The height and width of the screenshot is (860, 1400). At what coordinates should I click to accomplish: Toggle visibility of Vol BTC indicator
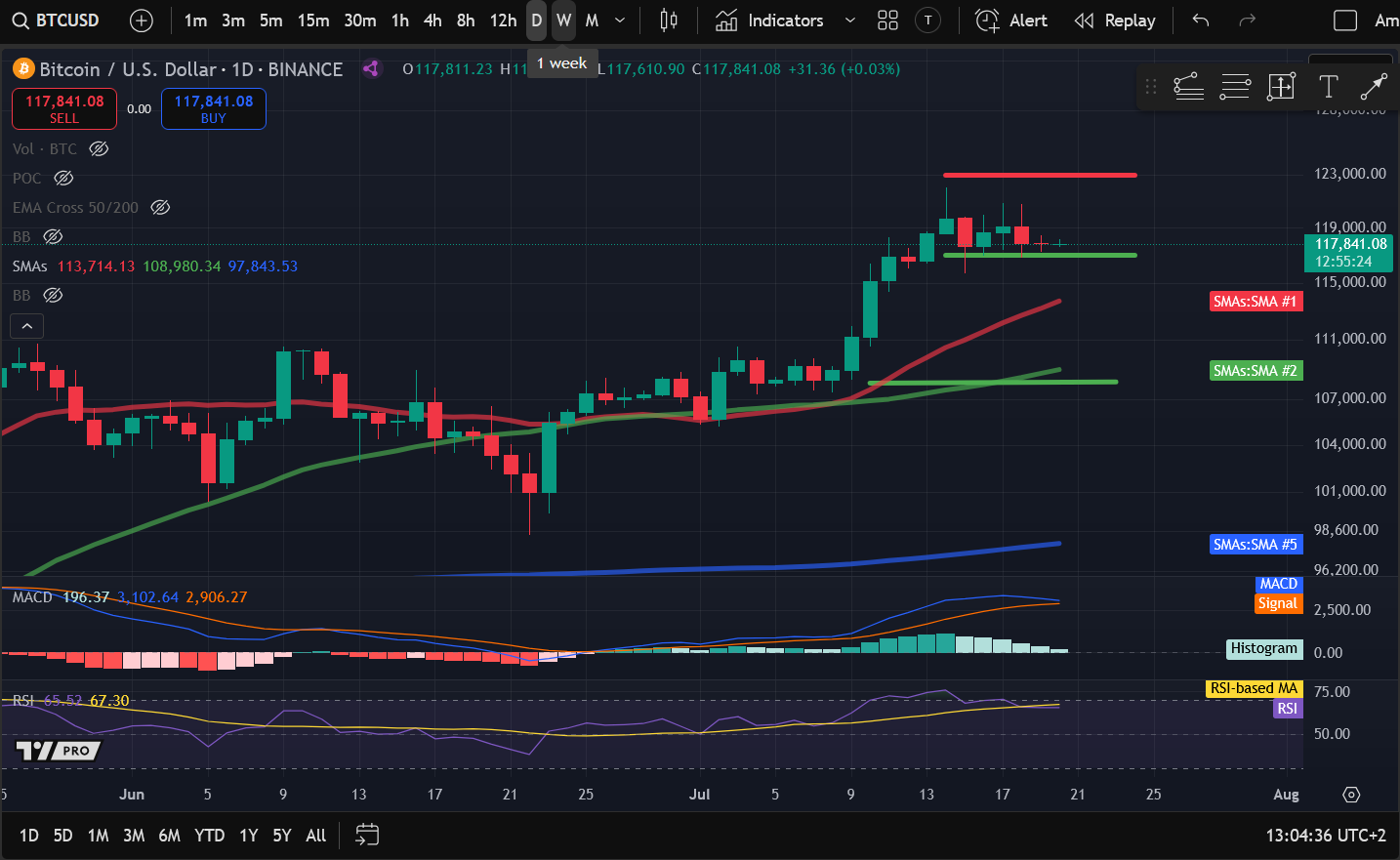pyautogui.click(x=99, y=148)
